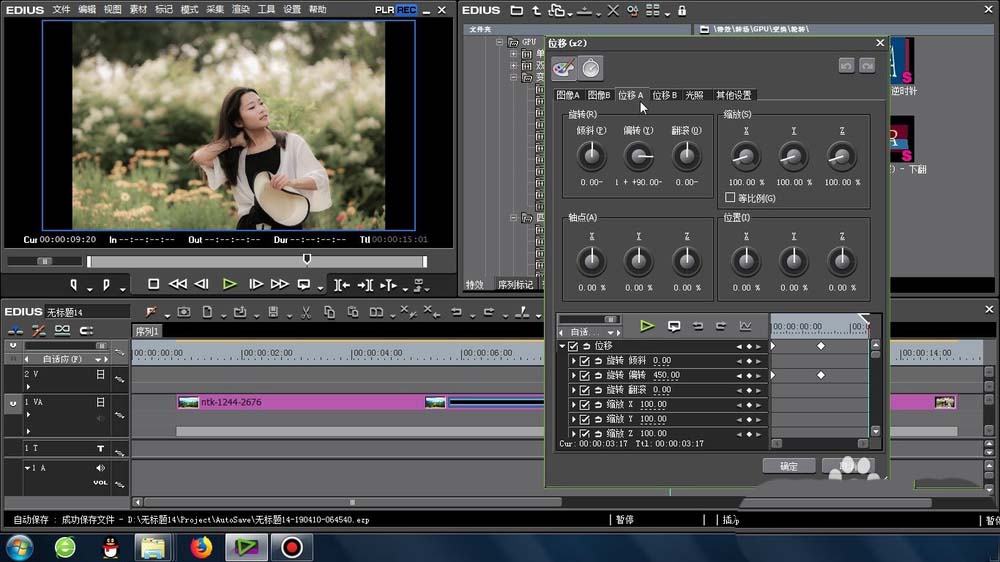The image size is (1000, 562).
Task: Click the delete X icon in the bin toolbar
Action: (x=612, y=10)
